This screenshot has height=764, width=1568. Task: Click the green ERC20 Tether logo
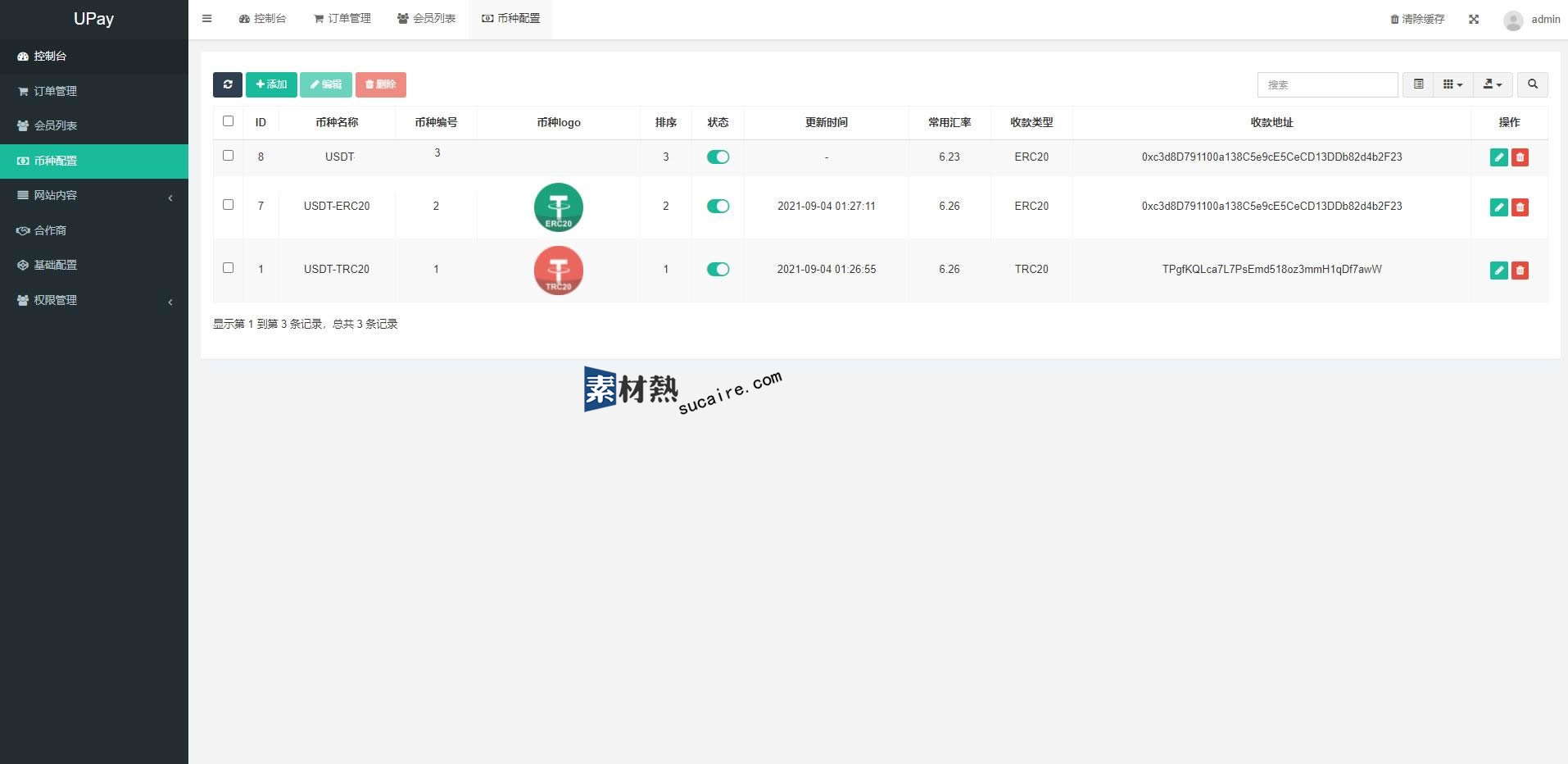559,207
